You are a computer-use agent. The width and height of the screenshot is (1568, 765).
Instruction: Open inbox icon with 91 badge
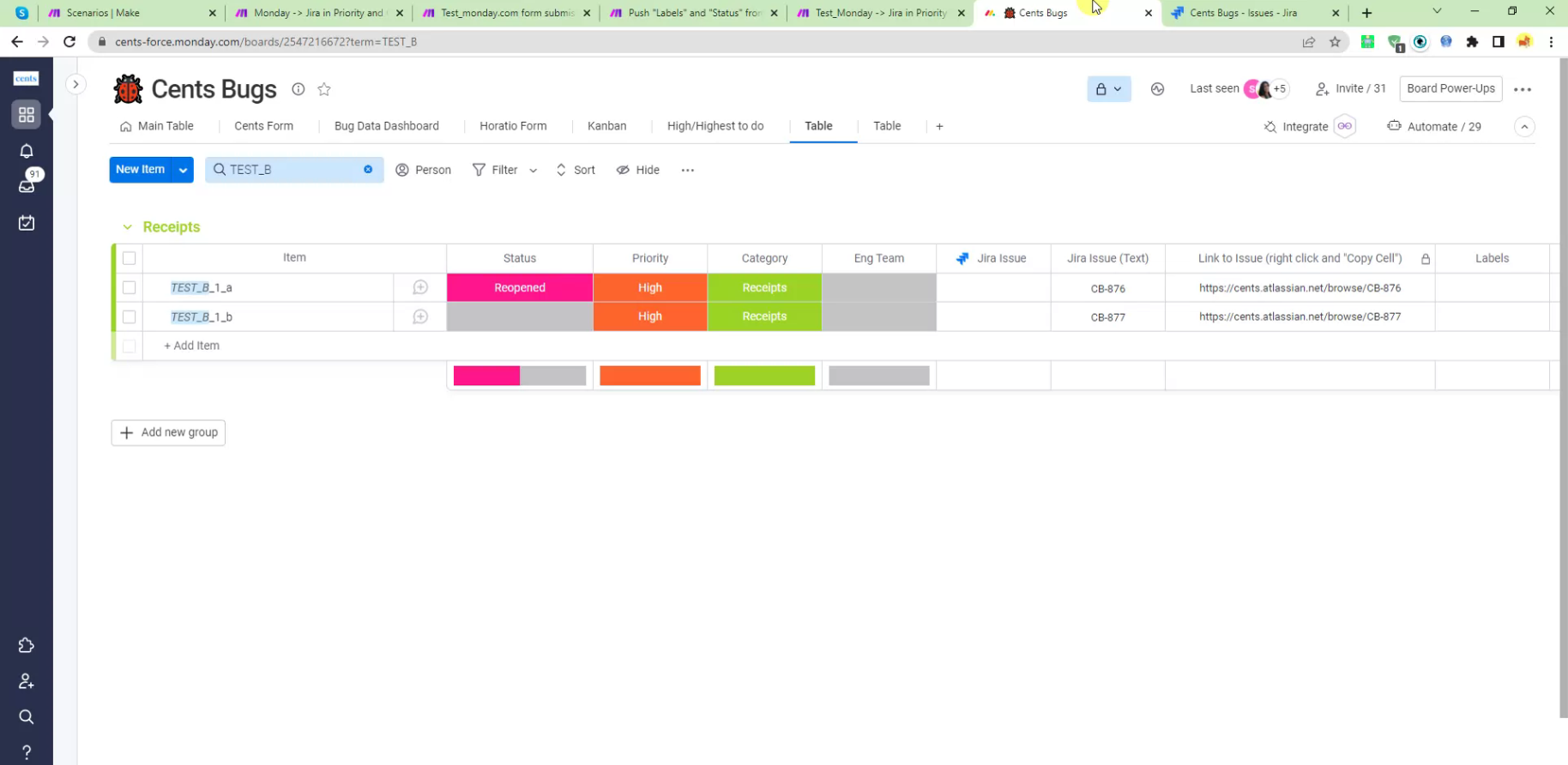27,186
